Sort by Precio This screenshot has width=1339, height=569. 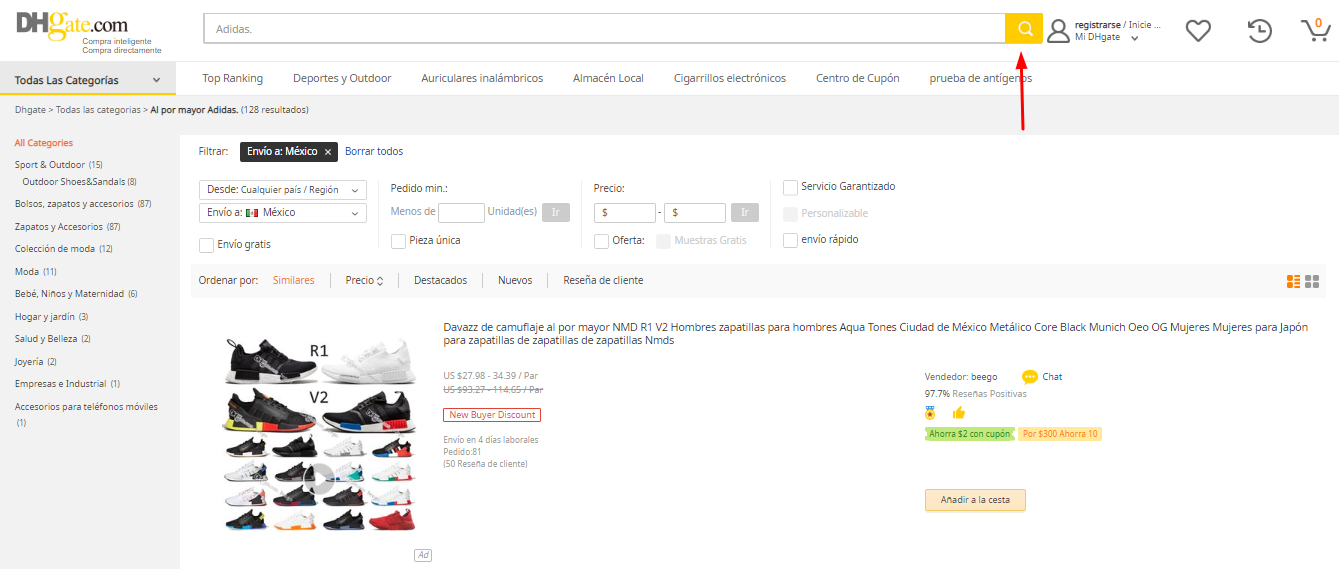click(x=364, y=281)
